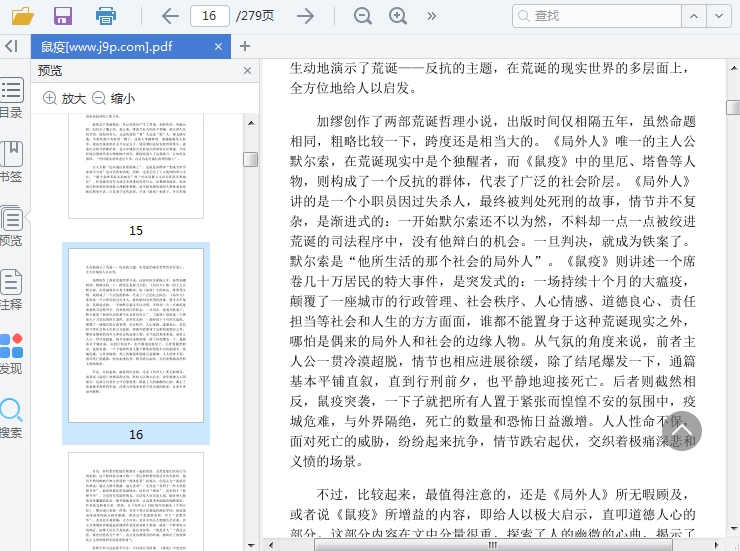Viewport: 740px width, 551px height.
Task: Open the 书签 bookmarks sidebar
Action: pyautogui.click(x=11, y=162)
